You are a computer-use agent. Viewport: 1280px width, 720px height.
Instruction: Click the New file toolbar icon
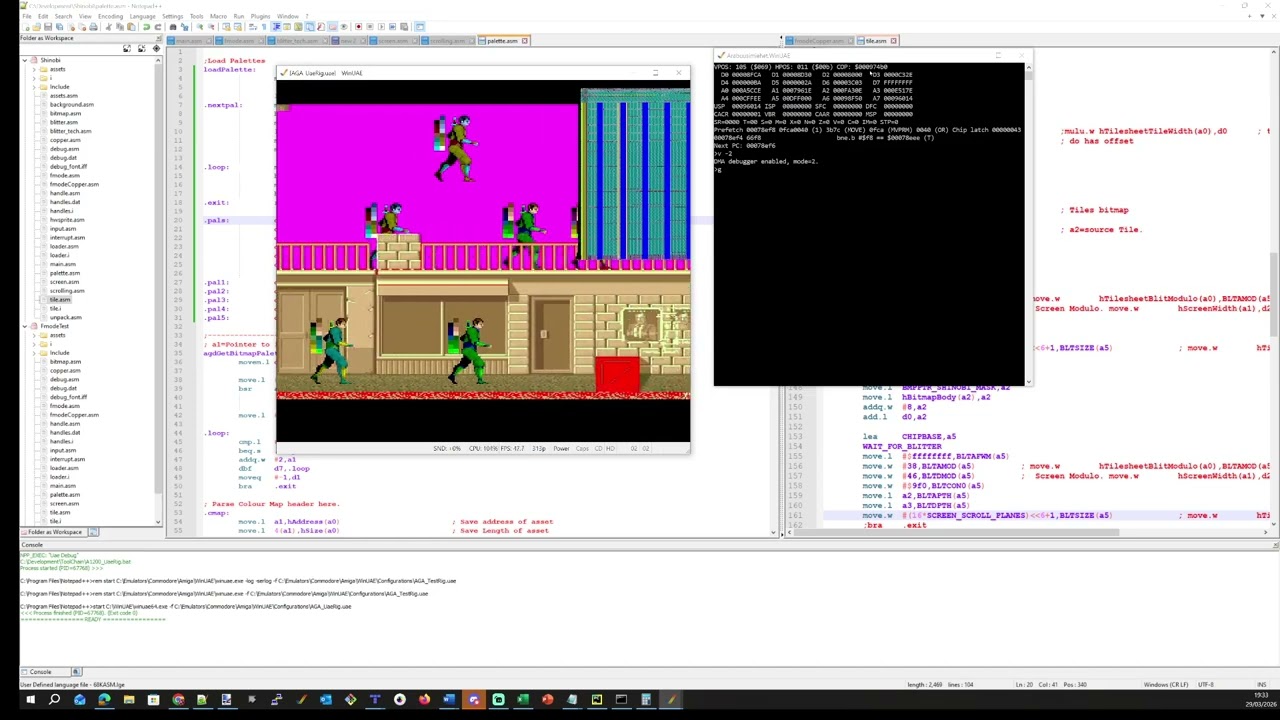click(26, 26)
